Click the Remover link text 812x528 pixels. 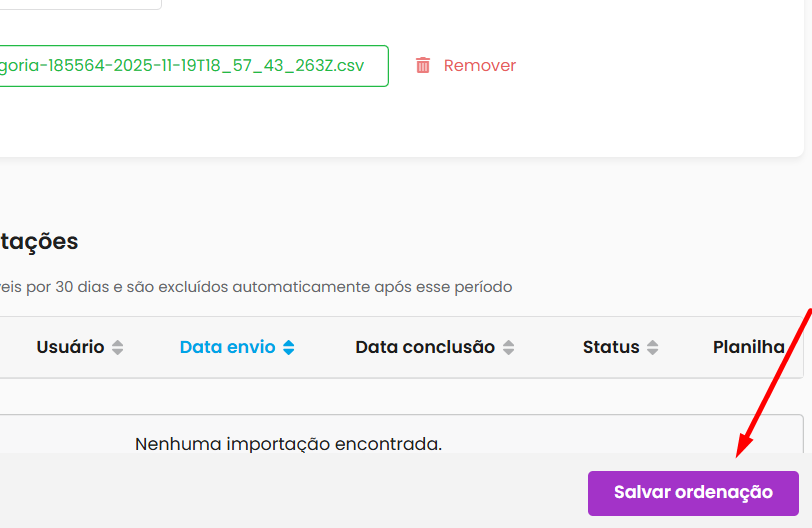[x=480, y=65]
